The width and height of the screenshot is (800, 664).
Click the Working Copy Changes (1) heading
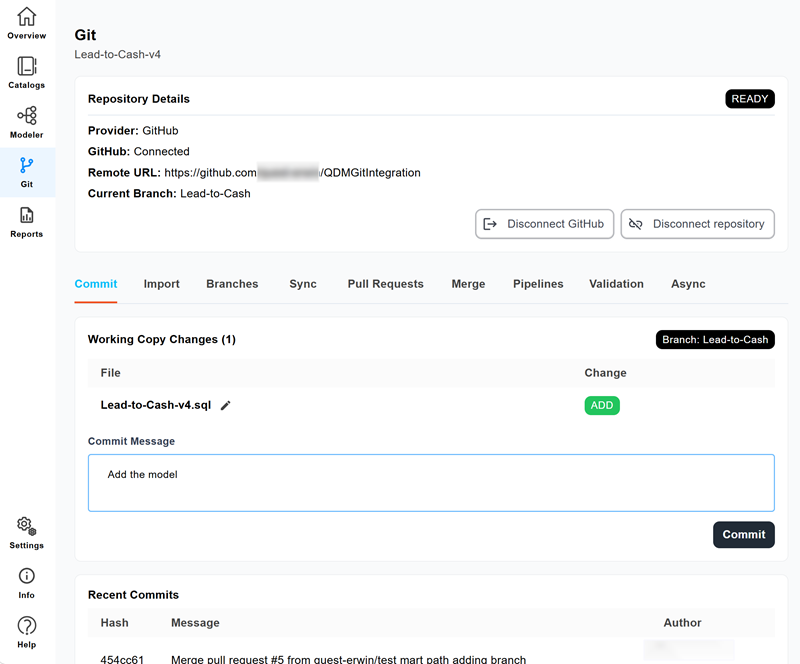coord(162,339)
